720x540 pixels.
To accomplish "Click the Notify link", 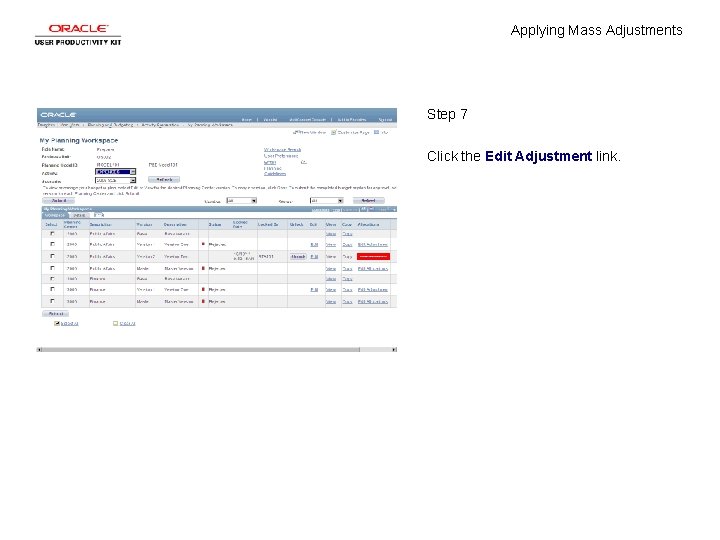I will 270,163.
